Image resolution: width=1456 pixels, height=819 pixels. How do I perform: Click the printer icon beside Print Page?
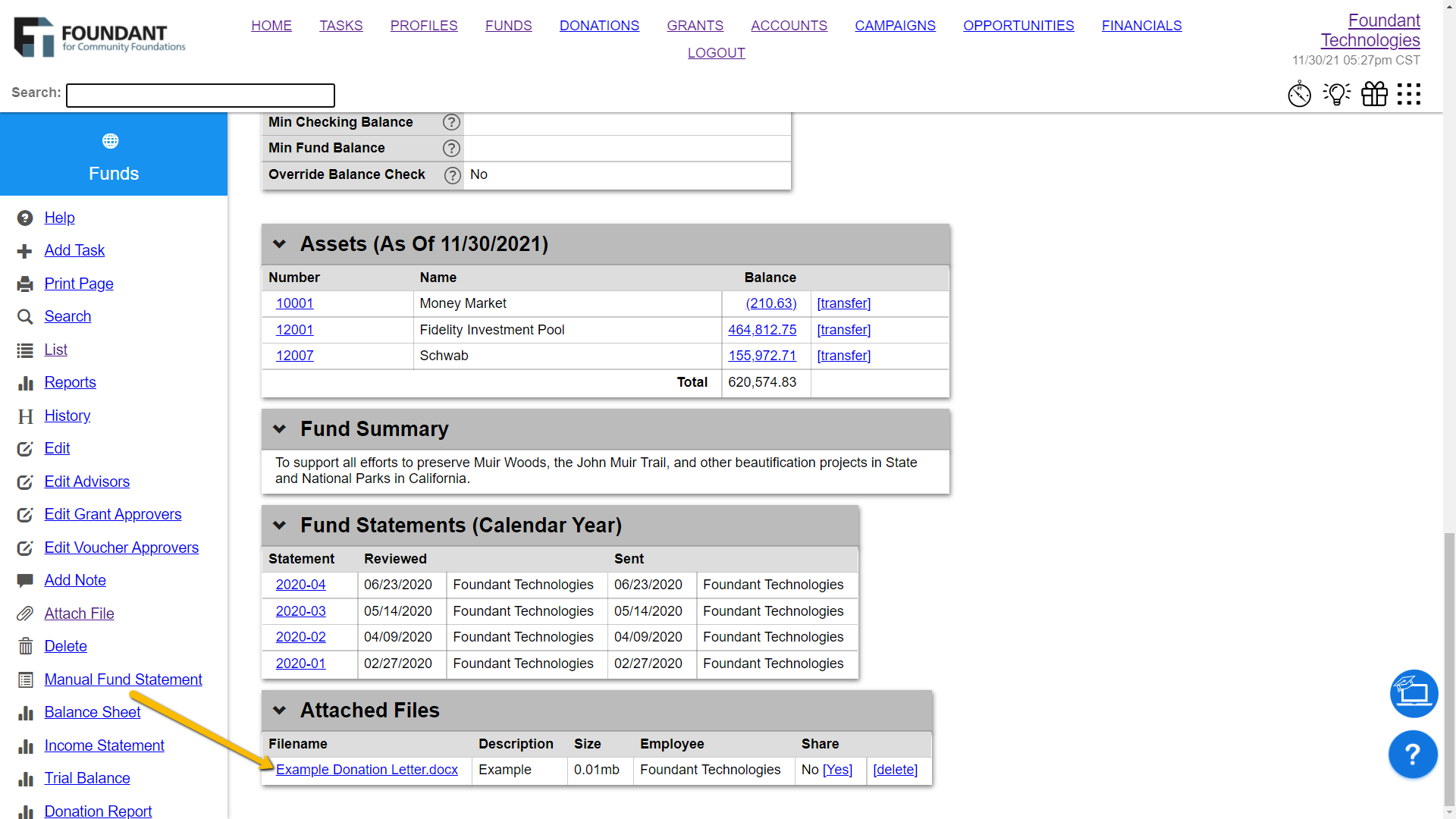pyautogui.click(x=25, y=284)
